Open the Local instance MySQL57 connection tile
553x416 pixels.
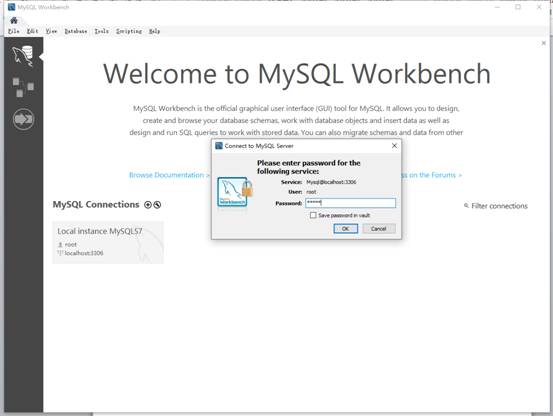tap(108, 243)
